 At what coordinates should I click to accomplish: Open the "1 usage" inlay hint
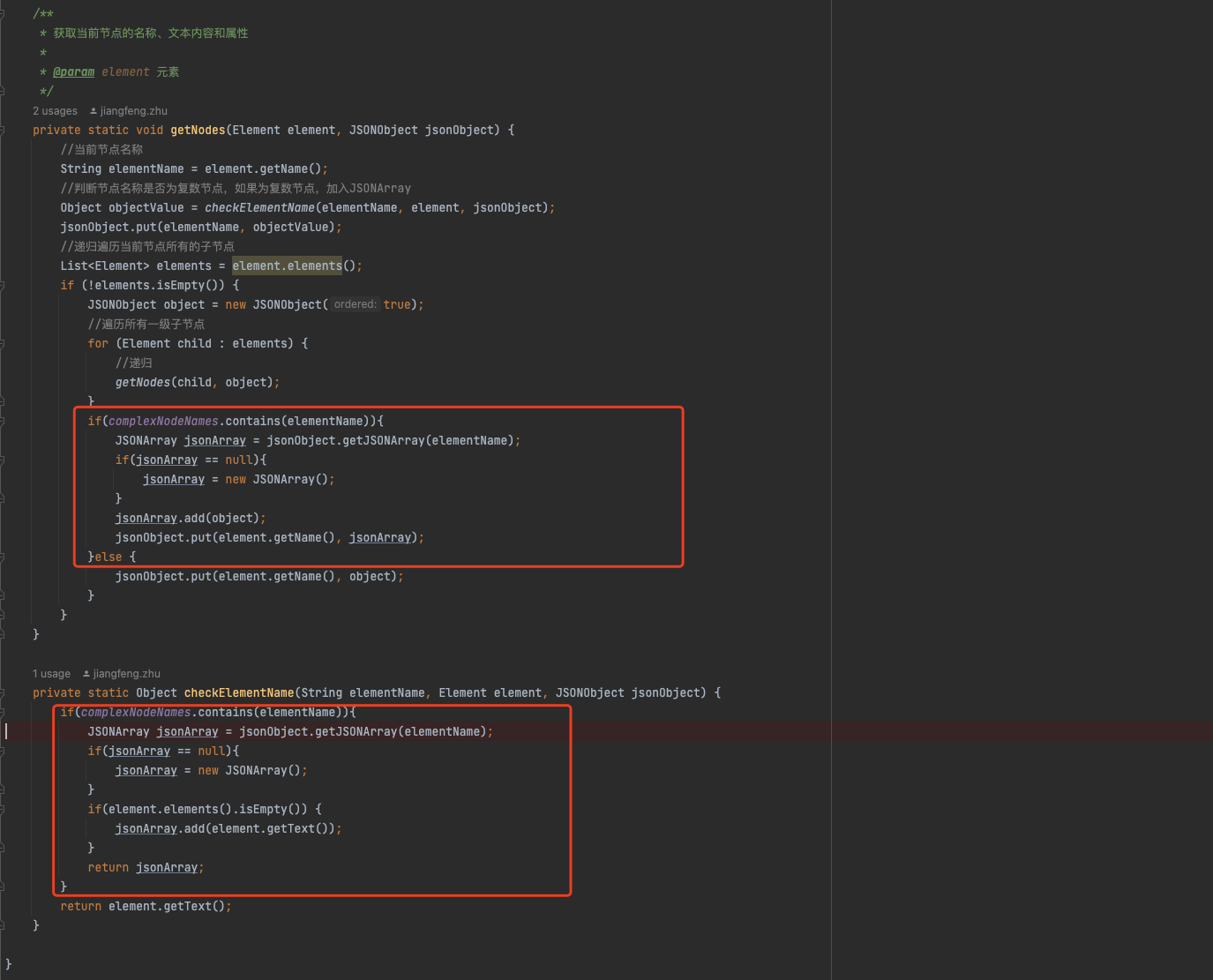coord(51,674)
